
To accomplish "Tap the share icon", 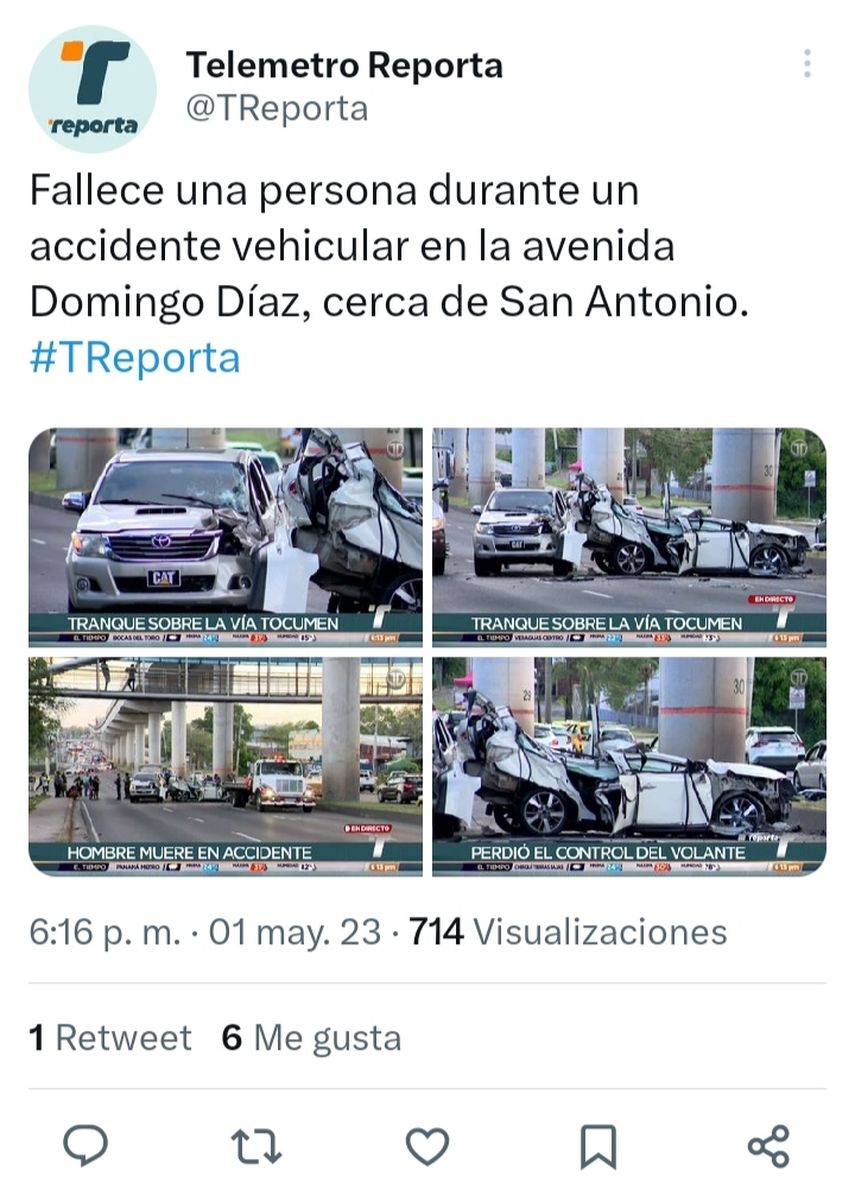I will click(769, 1146).
